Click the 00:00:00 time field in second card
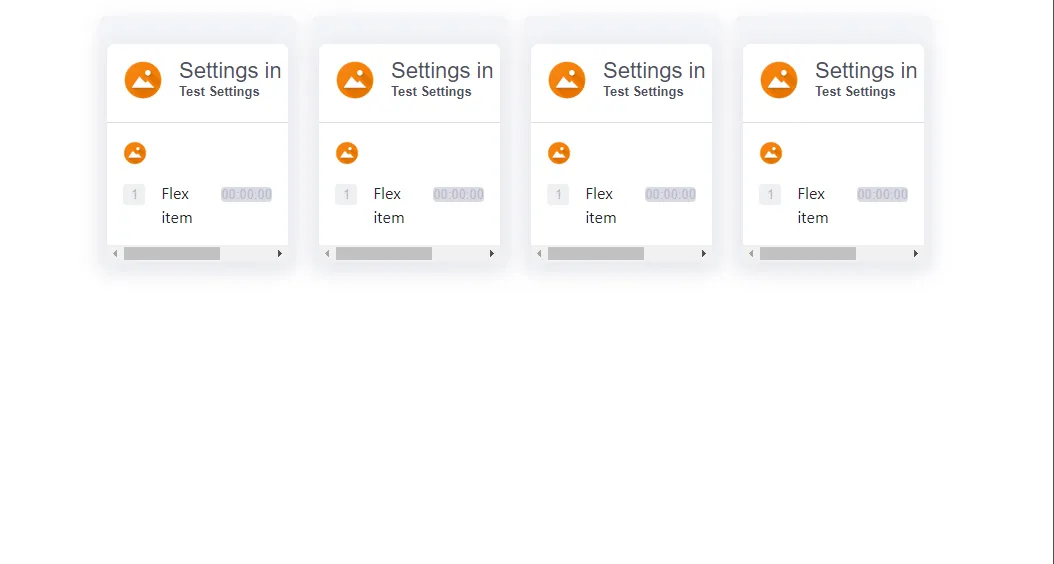The height and width of the screenshot is (564, 1054). pyautogui.click(x=458, y=195)
